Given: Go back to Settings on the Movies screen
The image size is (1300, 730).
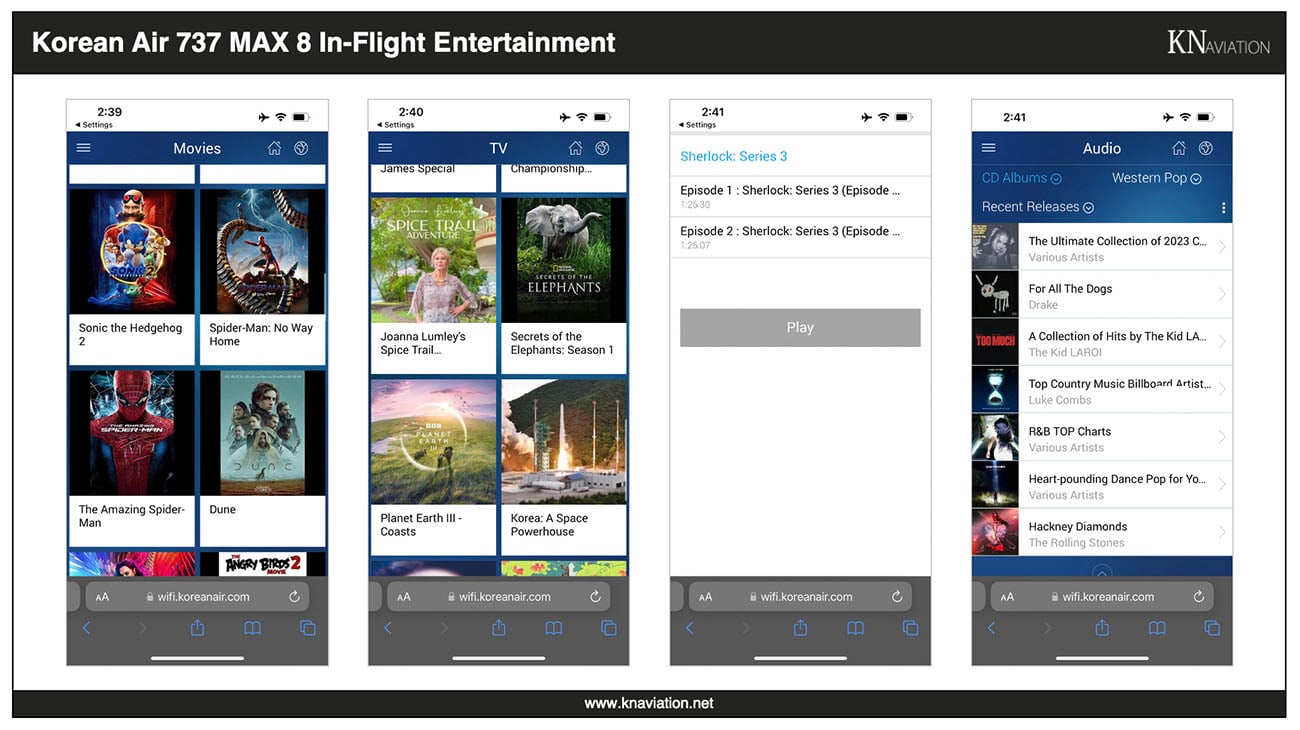Looking at the screenshot, I should tap(94, 125).
